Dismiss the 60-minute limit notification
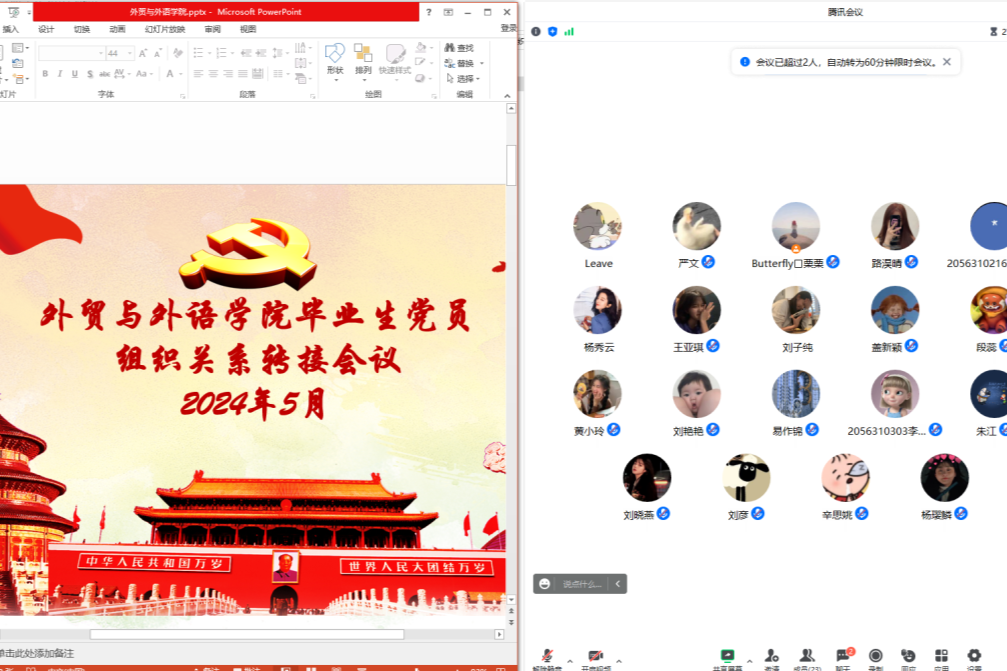1007x671 pixels. click(x=946, y=62)
